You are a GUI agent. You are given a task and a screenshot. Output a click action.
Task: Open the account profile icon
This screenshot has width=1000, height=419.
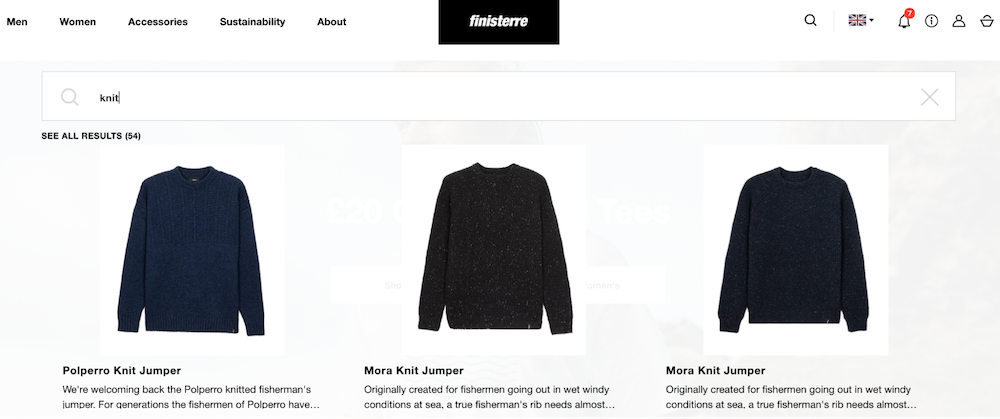[959, 21]
